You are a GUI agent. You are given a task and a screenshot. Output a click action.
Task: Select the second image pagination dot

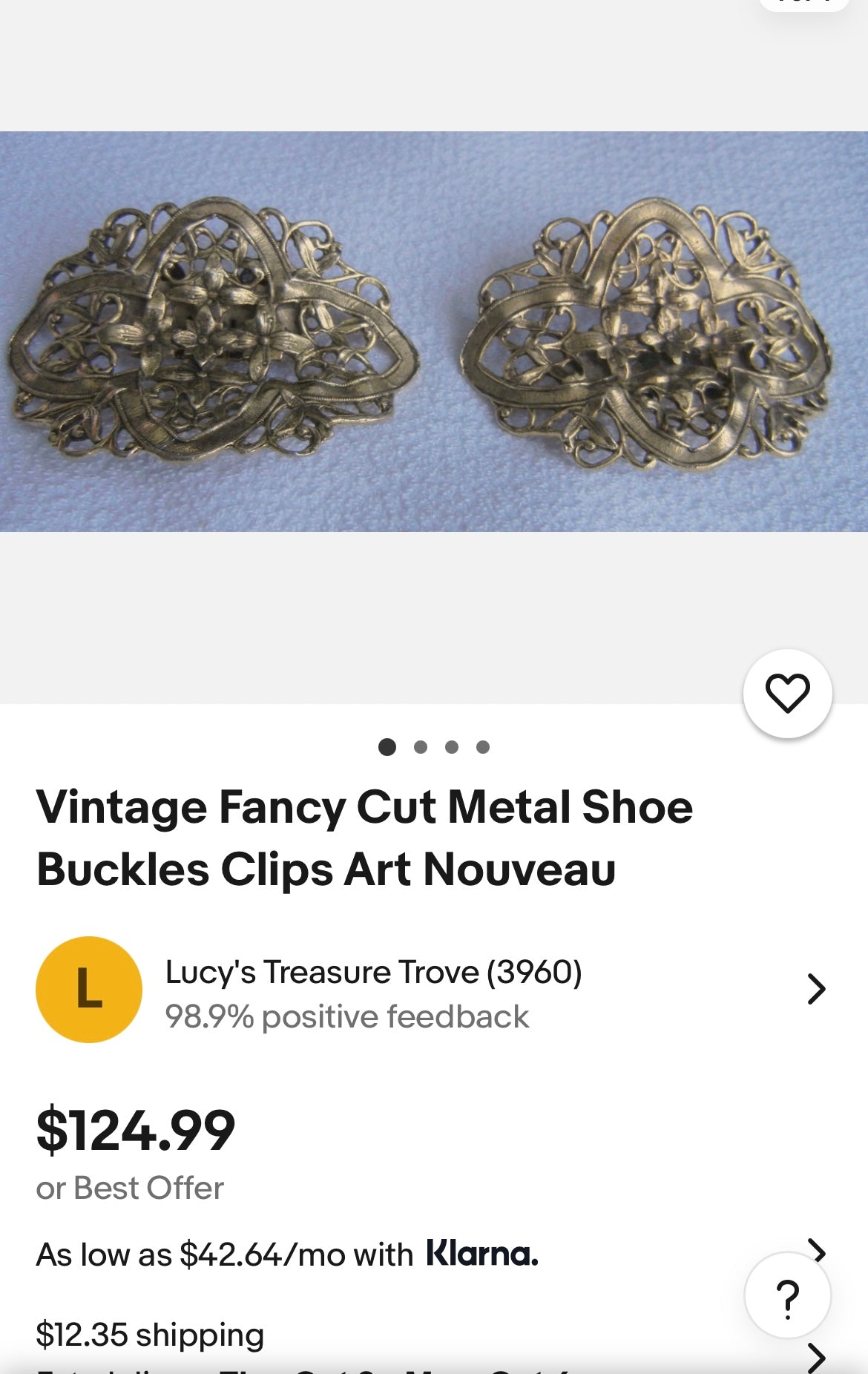click(x=421, y=747)
